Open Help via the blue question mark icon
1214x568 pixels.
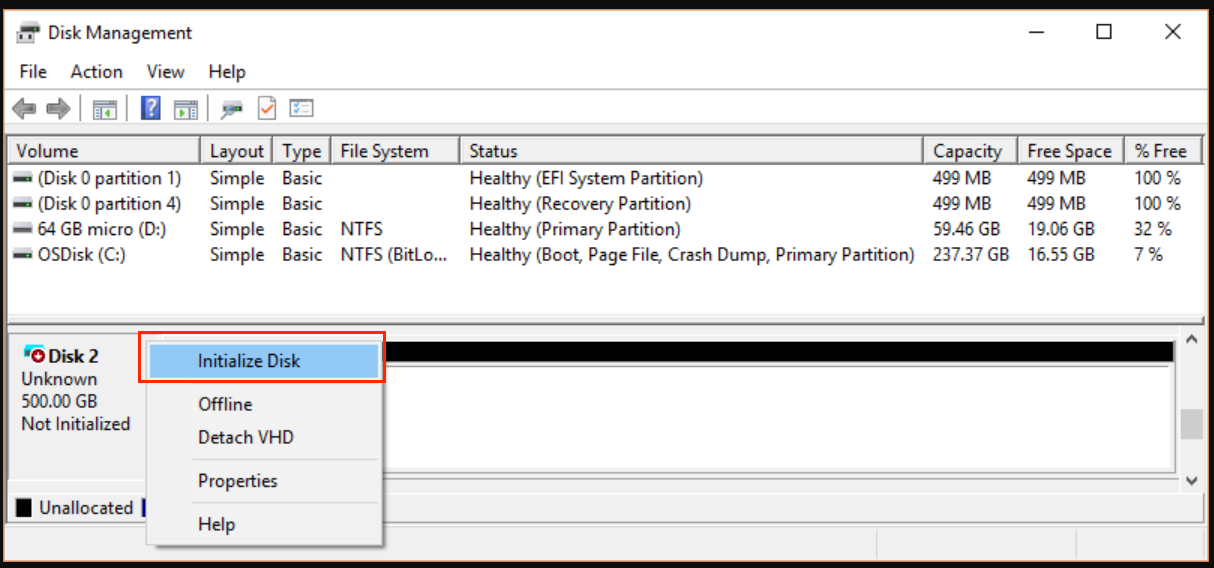151,108
